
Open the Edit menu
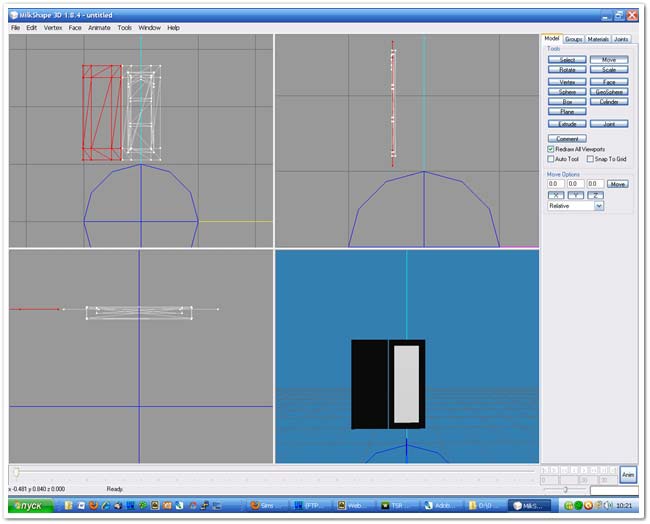point(32,28)
